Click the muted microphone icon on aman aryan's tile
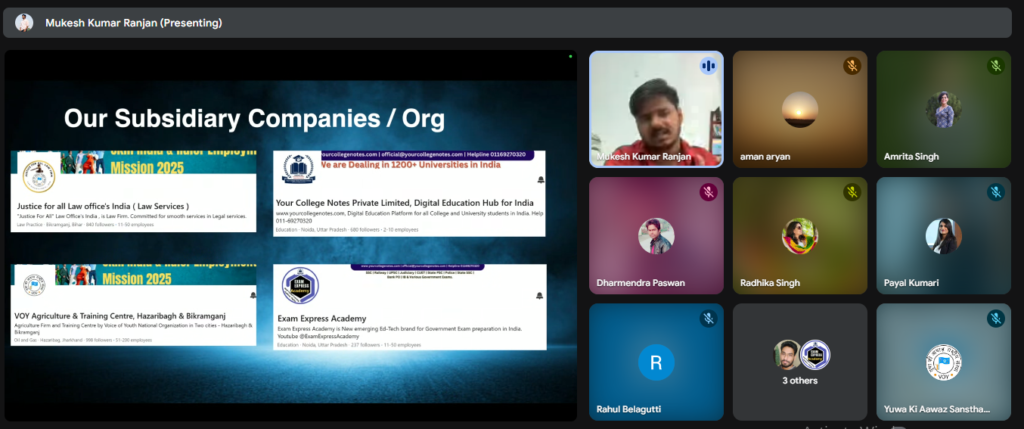This screenshot has height=429, width=1024. [x=852, y=66]
